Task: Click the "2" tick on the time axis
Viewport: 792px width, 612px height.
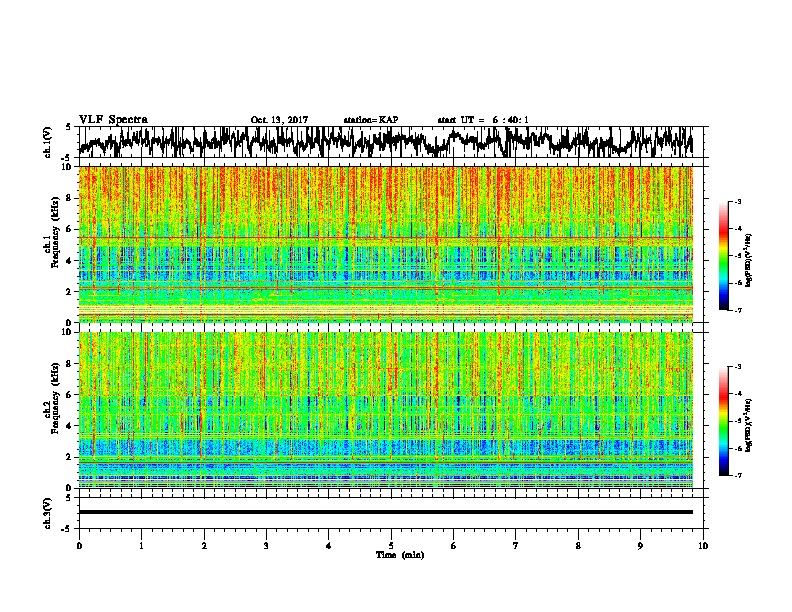Action: point(204,546)
